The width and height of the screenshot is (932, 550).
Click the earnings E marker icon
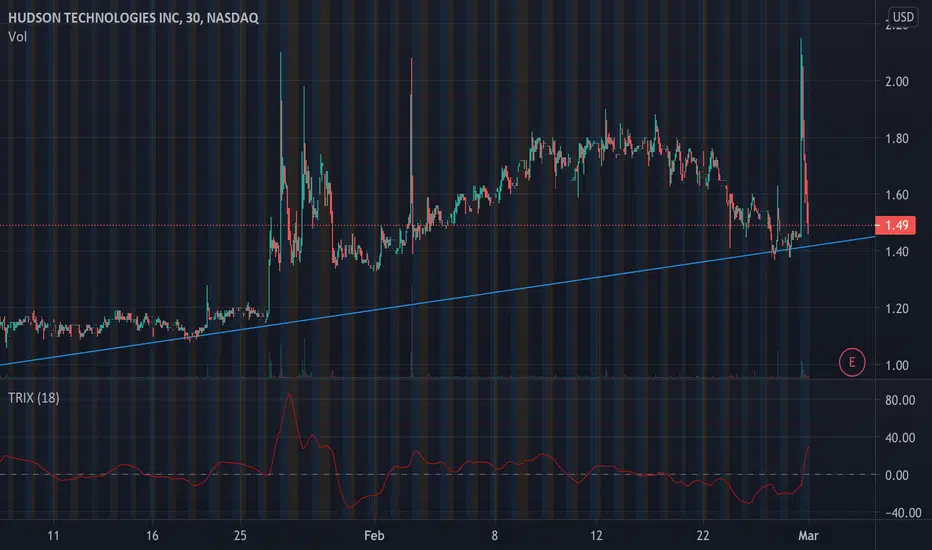[852, 362]
